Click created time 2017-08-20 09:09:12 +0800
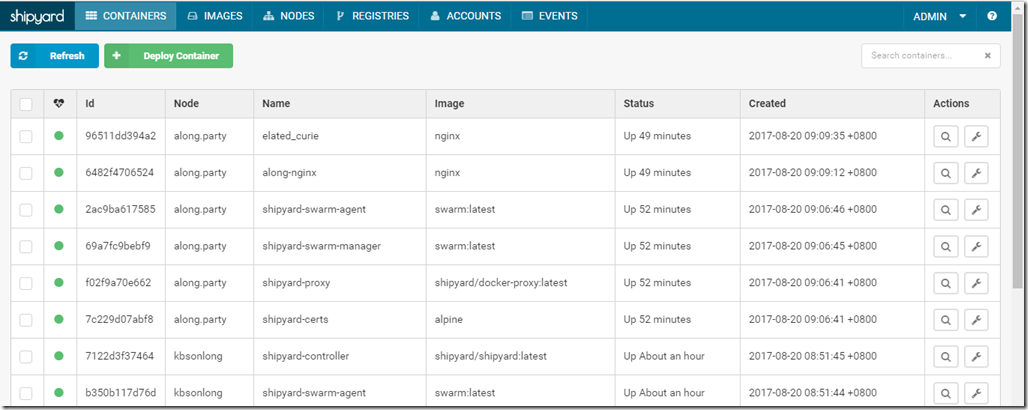This screenshot has height=410, width=1028. click(x=812, y=173)
